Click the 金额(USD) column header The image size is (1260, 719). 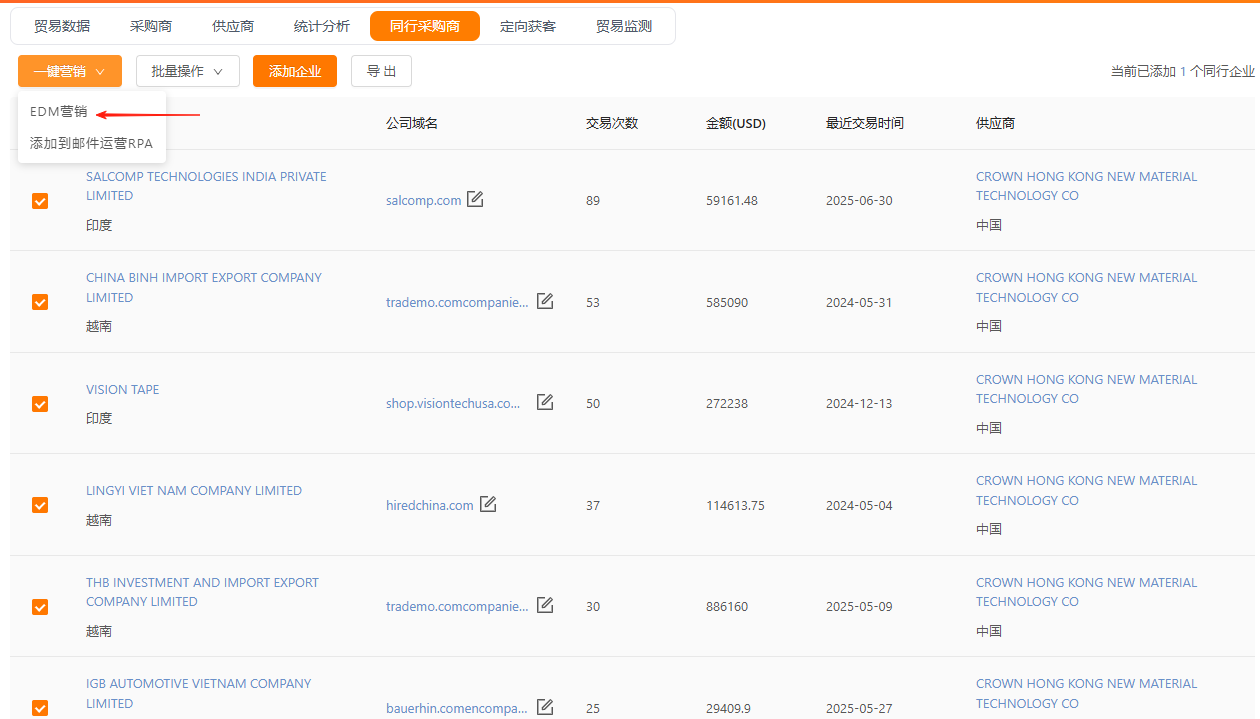736,123
